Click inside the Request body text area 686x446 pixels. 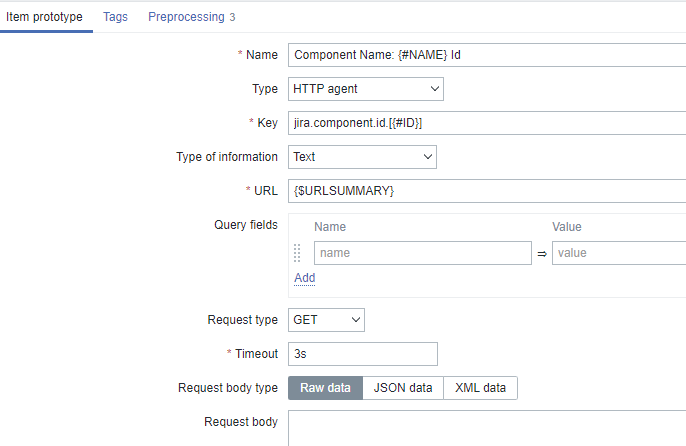(x=486, y=427)
